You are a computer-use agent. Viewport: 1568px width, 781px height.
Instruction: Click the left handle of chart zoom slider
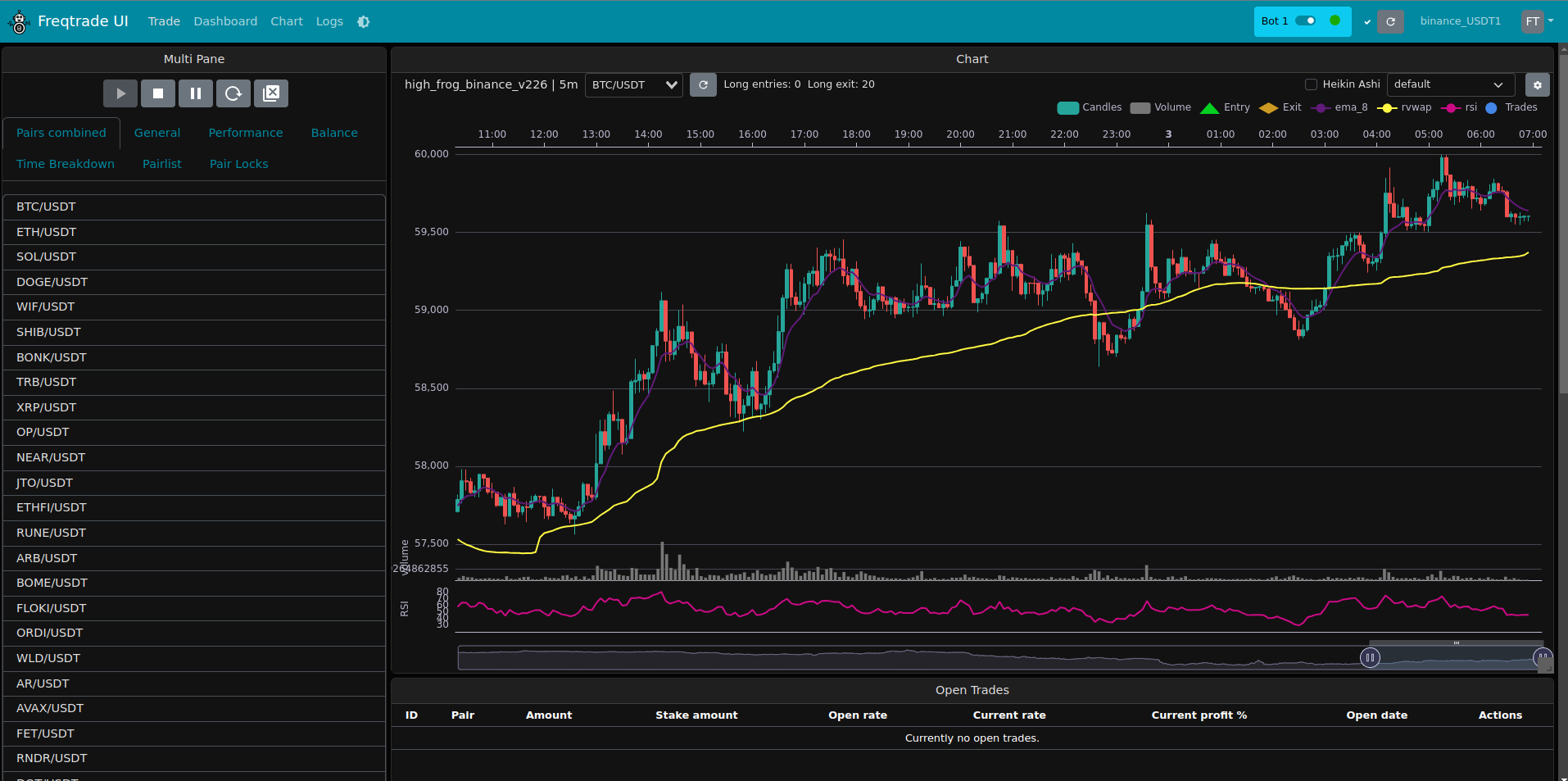(1370, 657)
